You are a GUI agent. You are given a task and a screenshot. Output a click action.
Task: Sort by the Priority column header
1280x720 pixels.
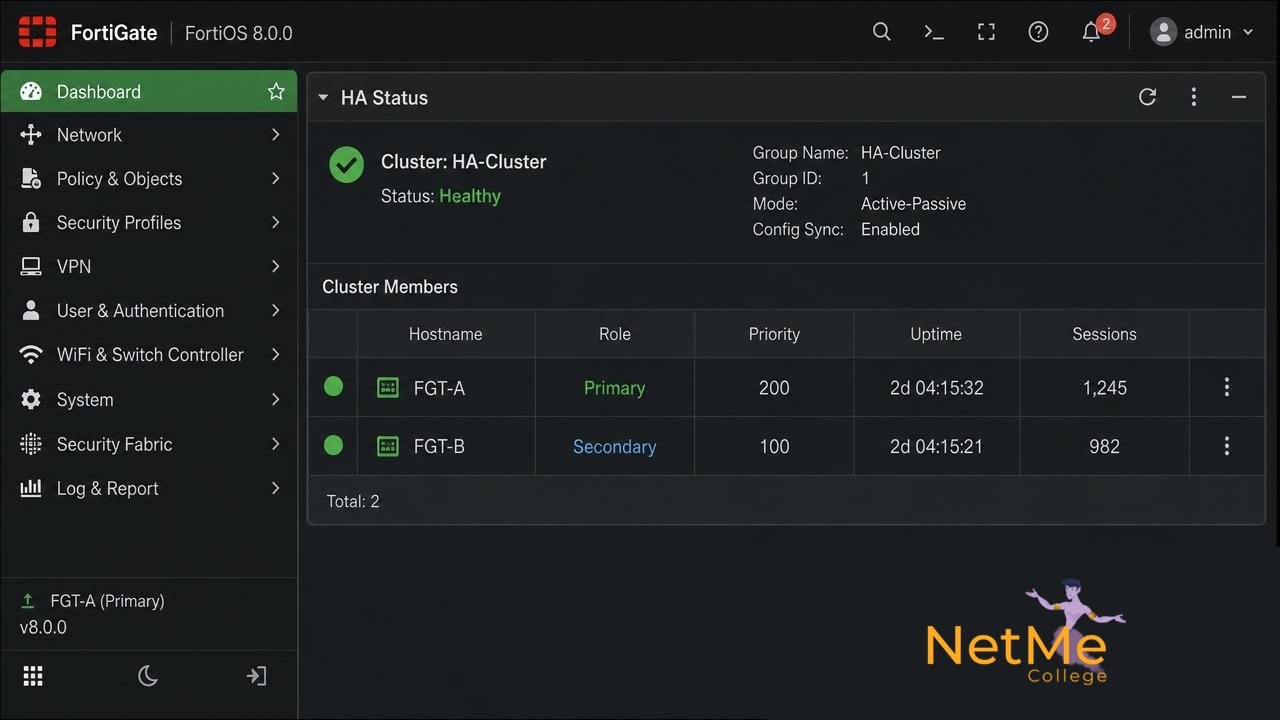[774, 334]
